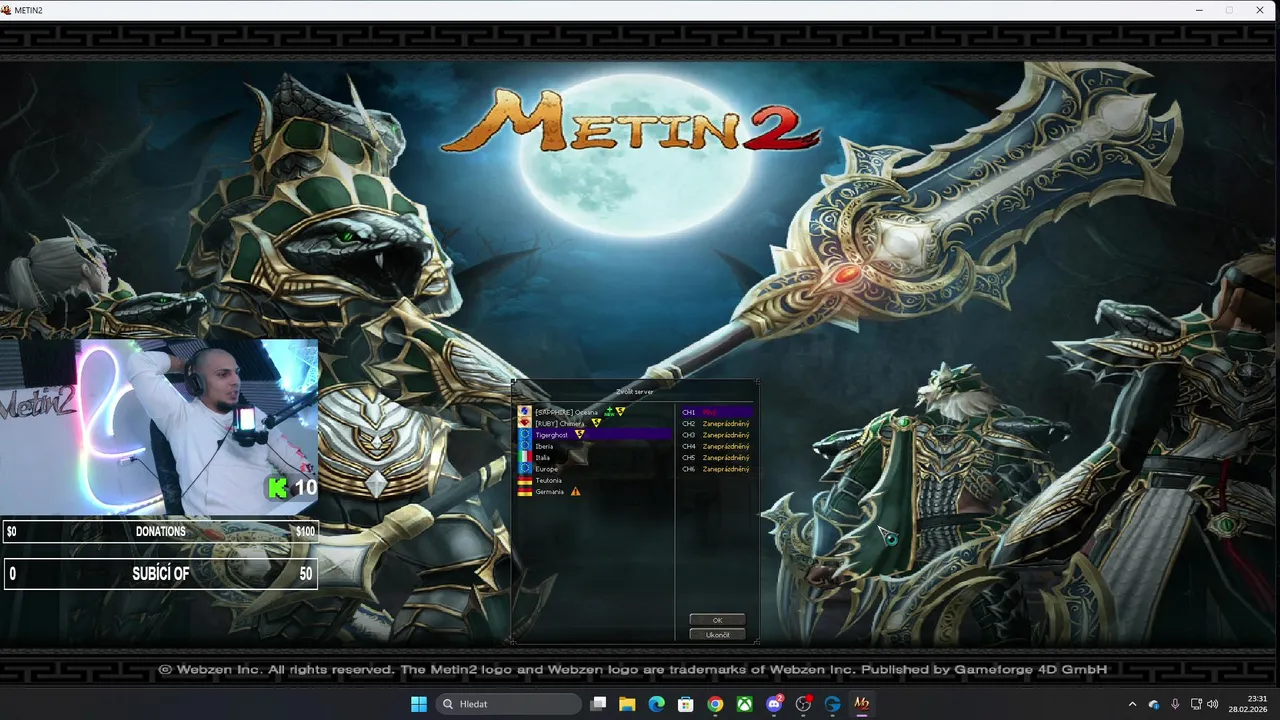Image resolution: width=1280 pixels, height=720 pixels.
Task: Select channel CH5
Action: (715, 457)
